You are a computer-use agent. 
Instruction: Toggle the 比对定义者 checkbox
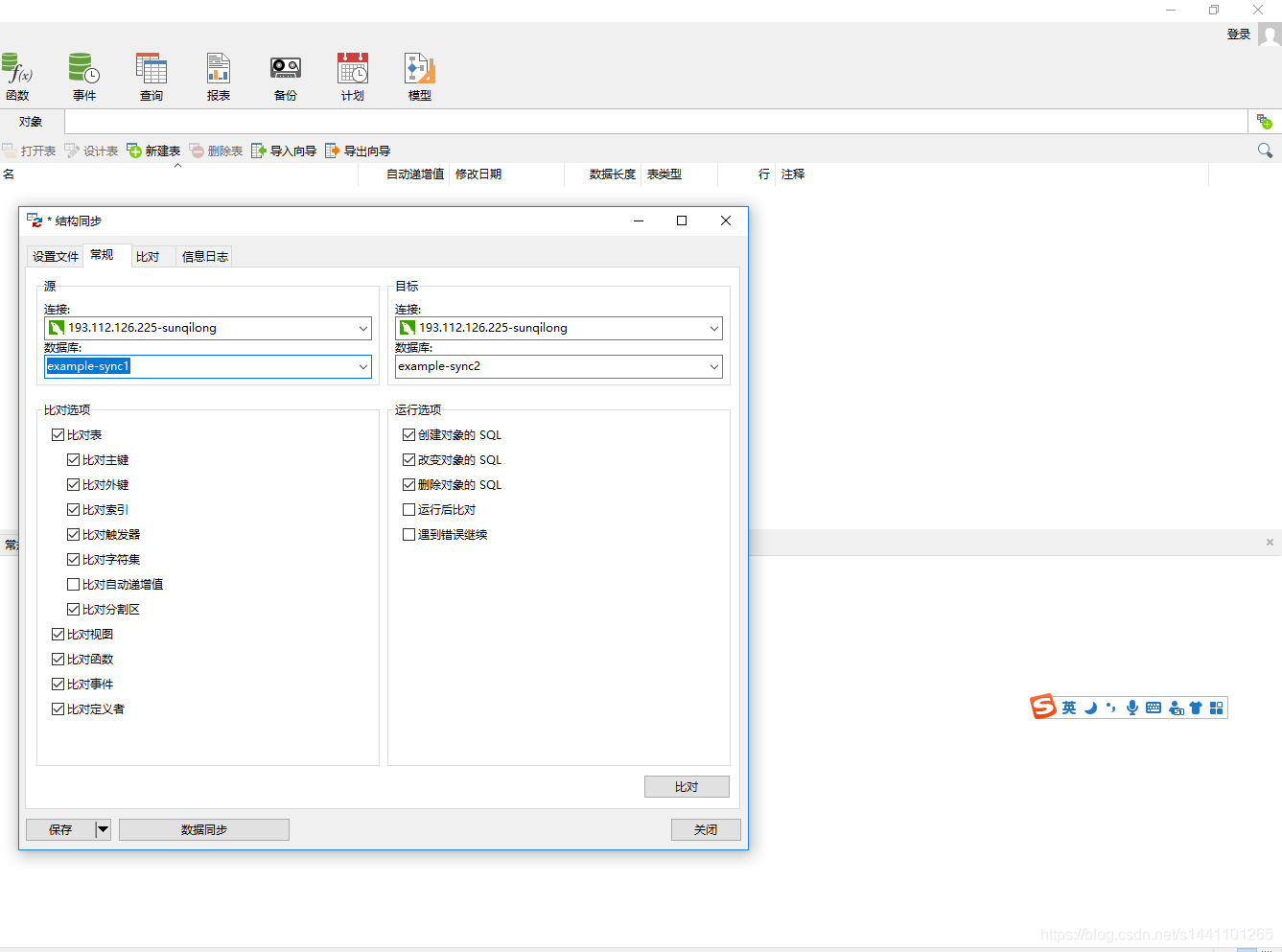58,708
